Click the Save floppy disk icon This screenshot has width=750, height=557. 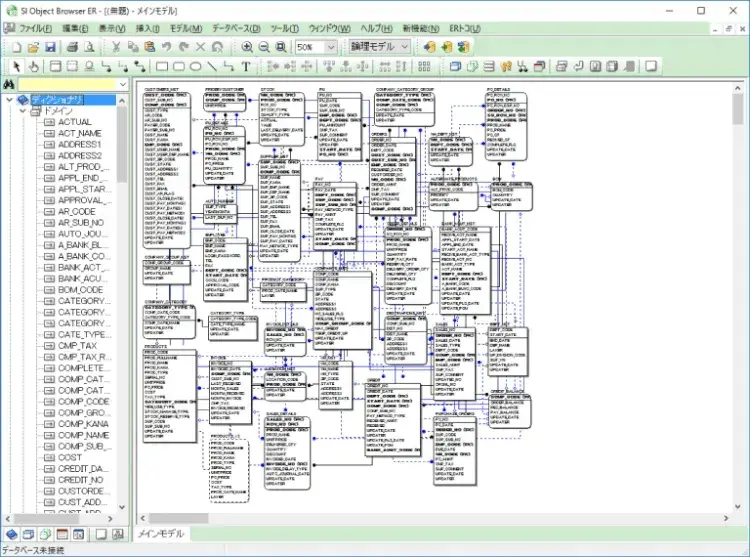tap(52, 46)
